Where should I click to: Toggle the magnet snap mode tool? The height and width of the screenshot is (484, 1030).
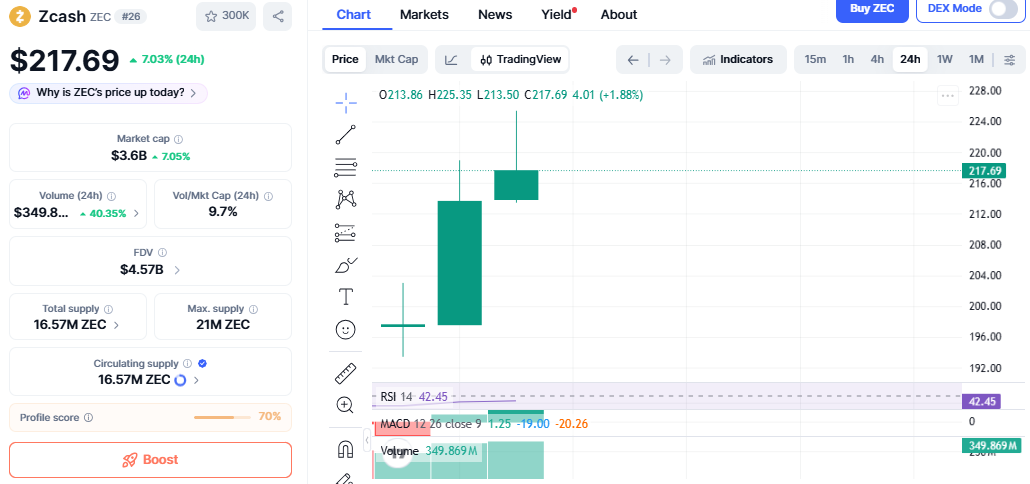pos(346,449)
